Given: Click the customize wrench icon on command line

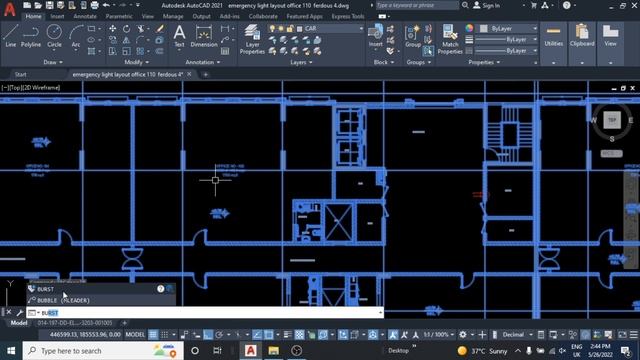Looking at the screenshot, I should [x=19, y=313].
